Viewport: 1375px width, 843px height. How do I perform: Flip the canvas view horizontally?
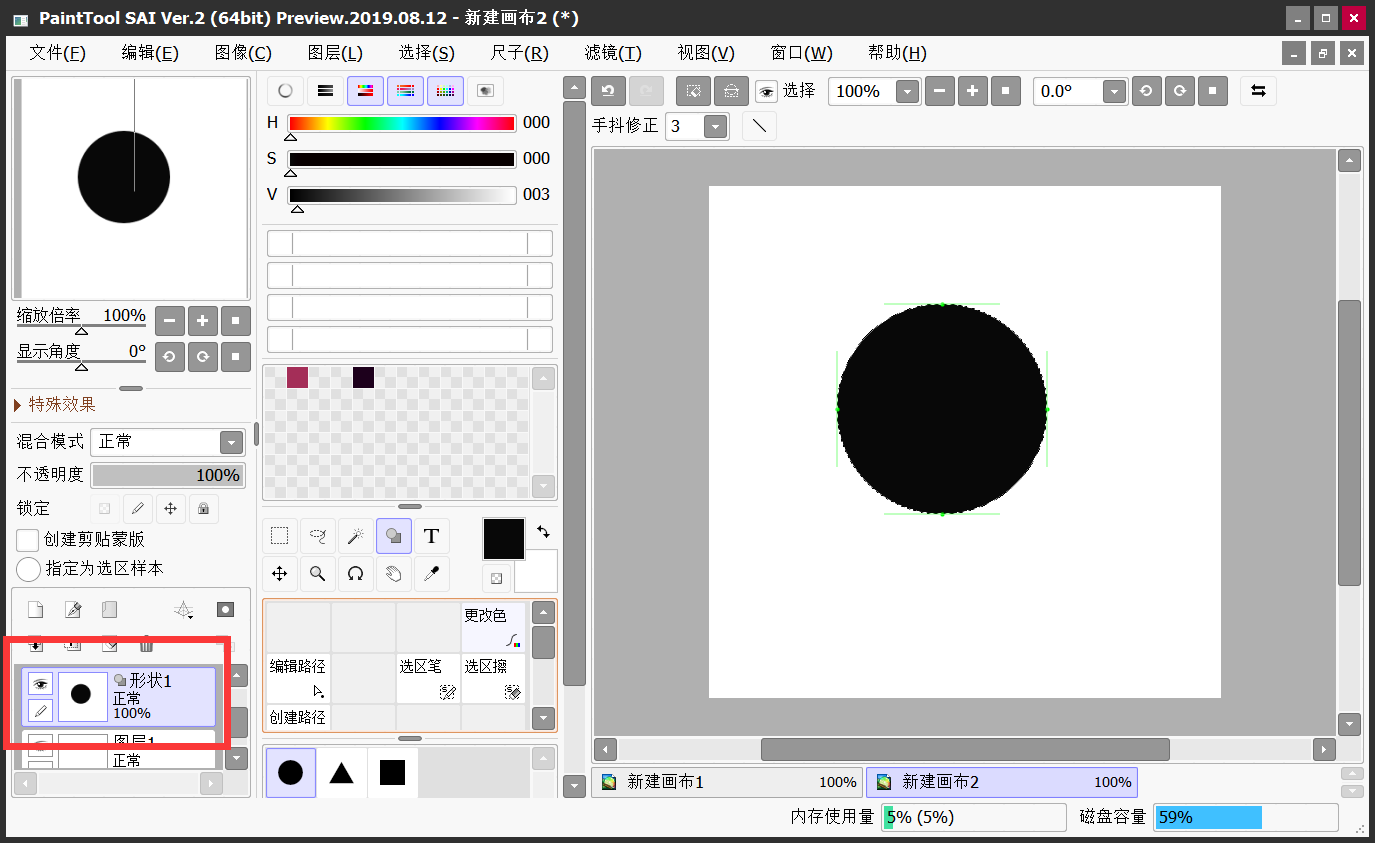point(1258,91)
